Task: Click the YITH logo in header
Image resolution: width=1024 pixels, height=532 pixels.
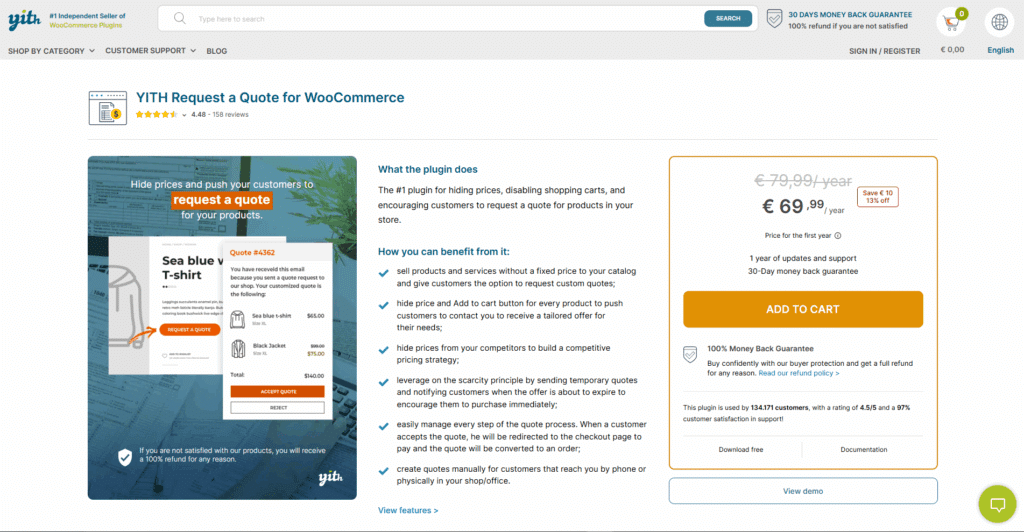Action: click(24, 19)
